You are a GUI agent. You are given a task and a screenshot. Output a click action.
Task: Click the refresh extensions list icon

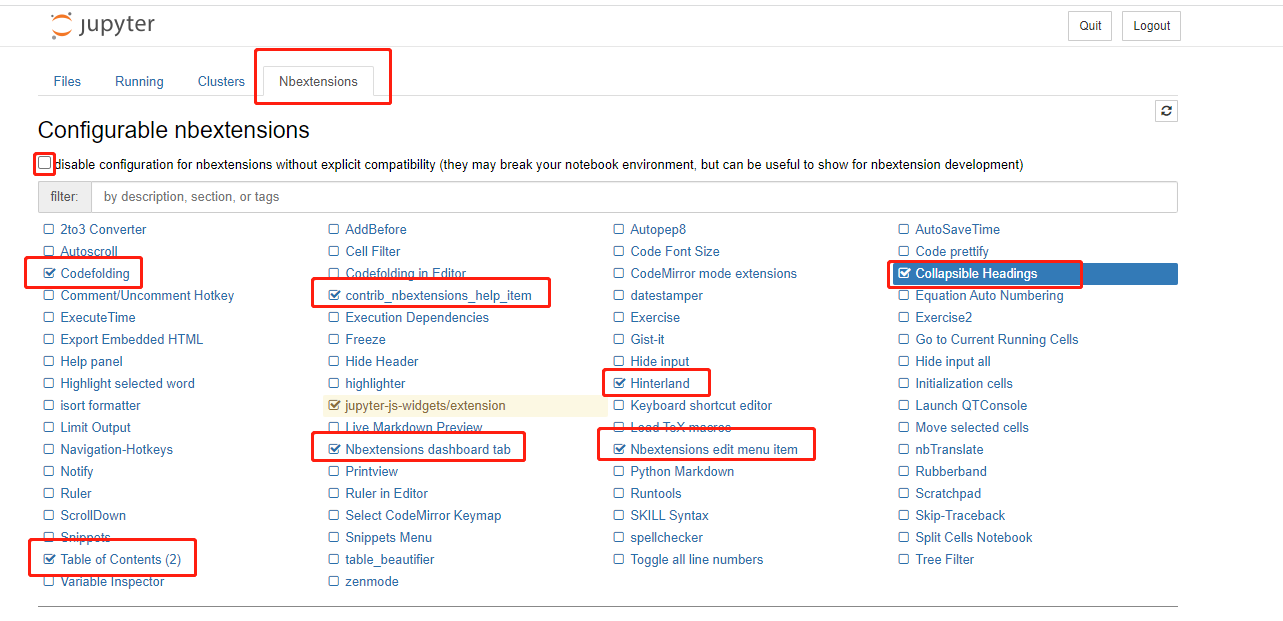[x=1166, y=111]
